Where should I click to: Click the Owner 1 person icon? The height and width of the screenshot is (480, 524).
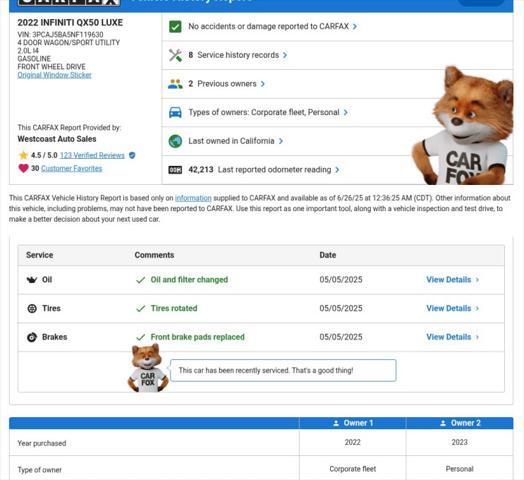coord(336,423)
